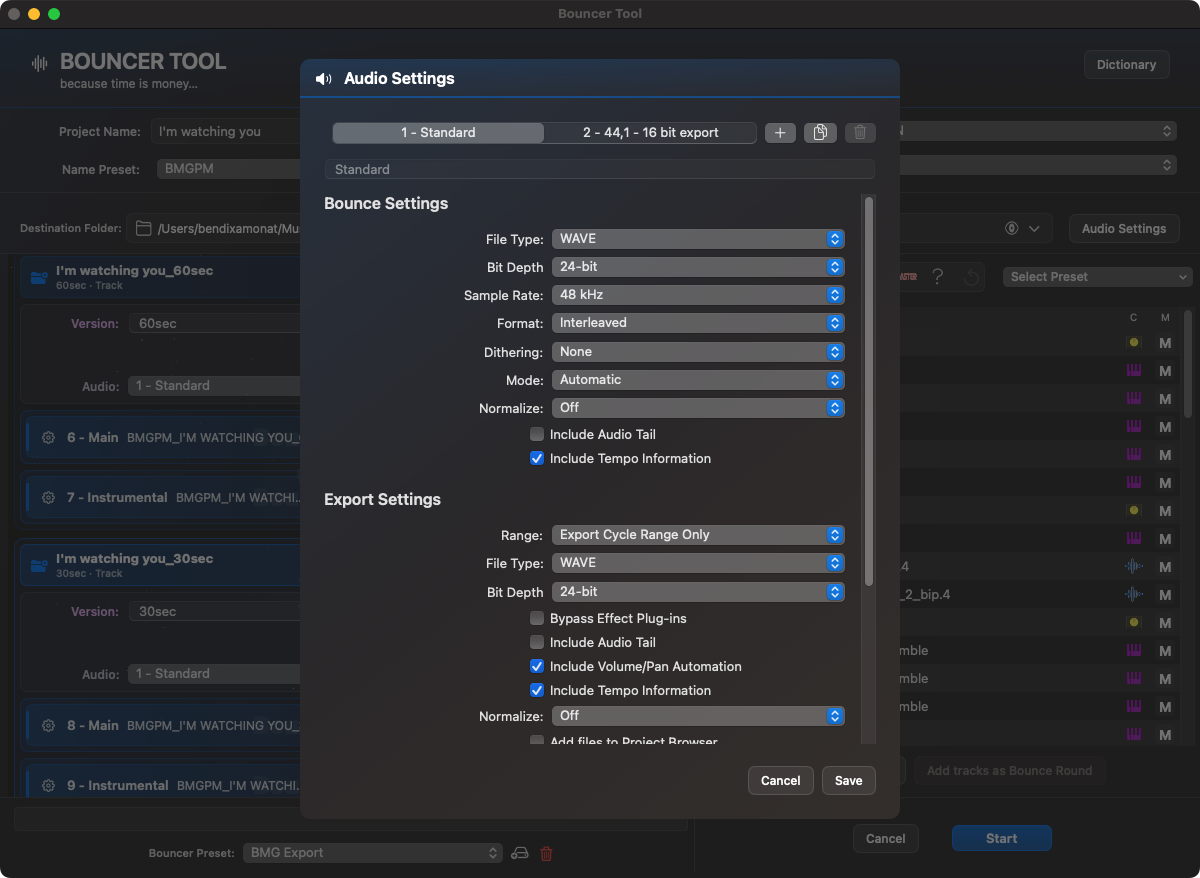
Task: Open gear settings for 9 - Instrumental
Action: 48,786
